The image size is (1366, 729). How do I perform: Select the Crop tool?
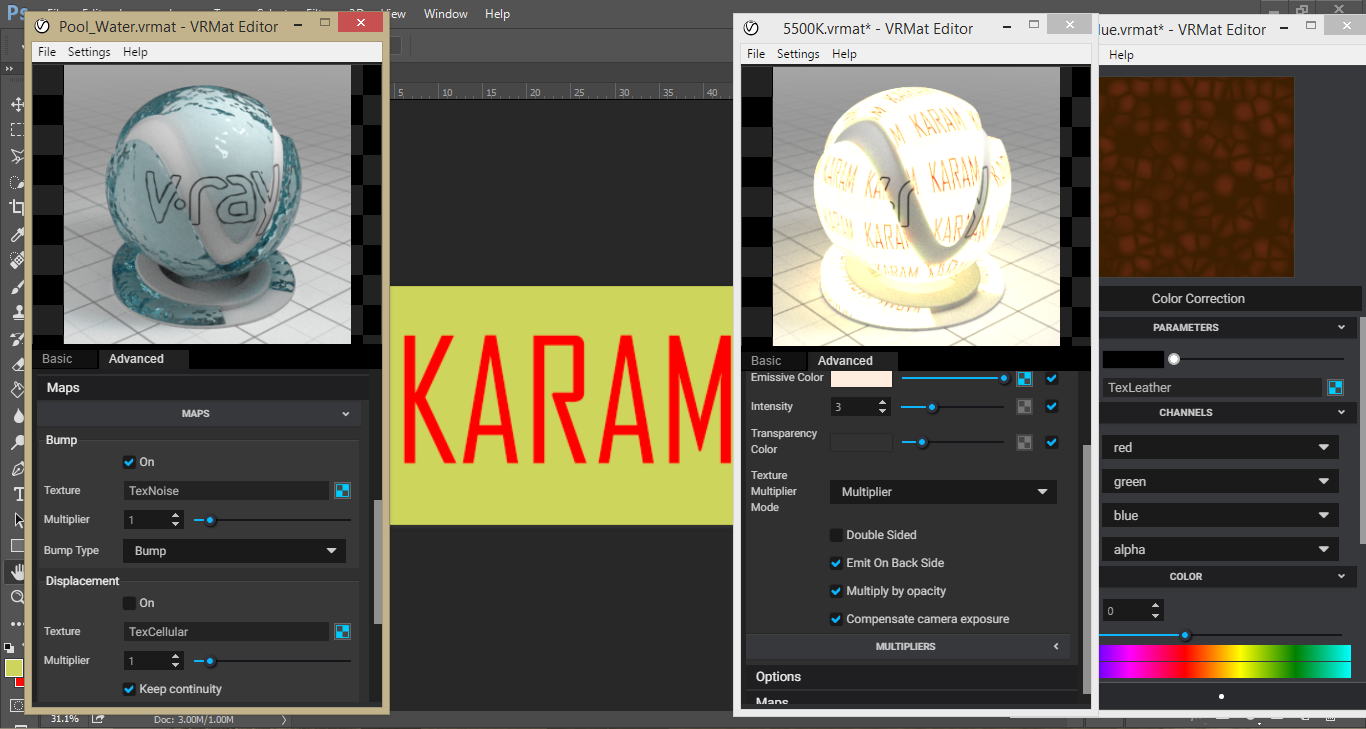pos(17,208)
